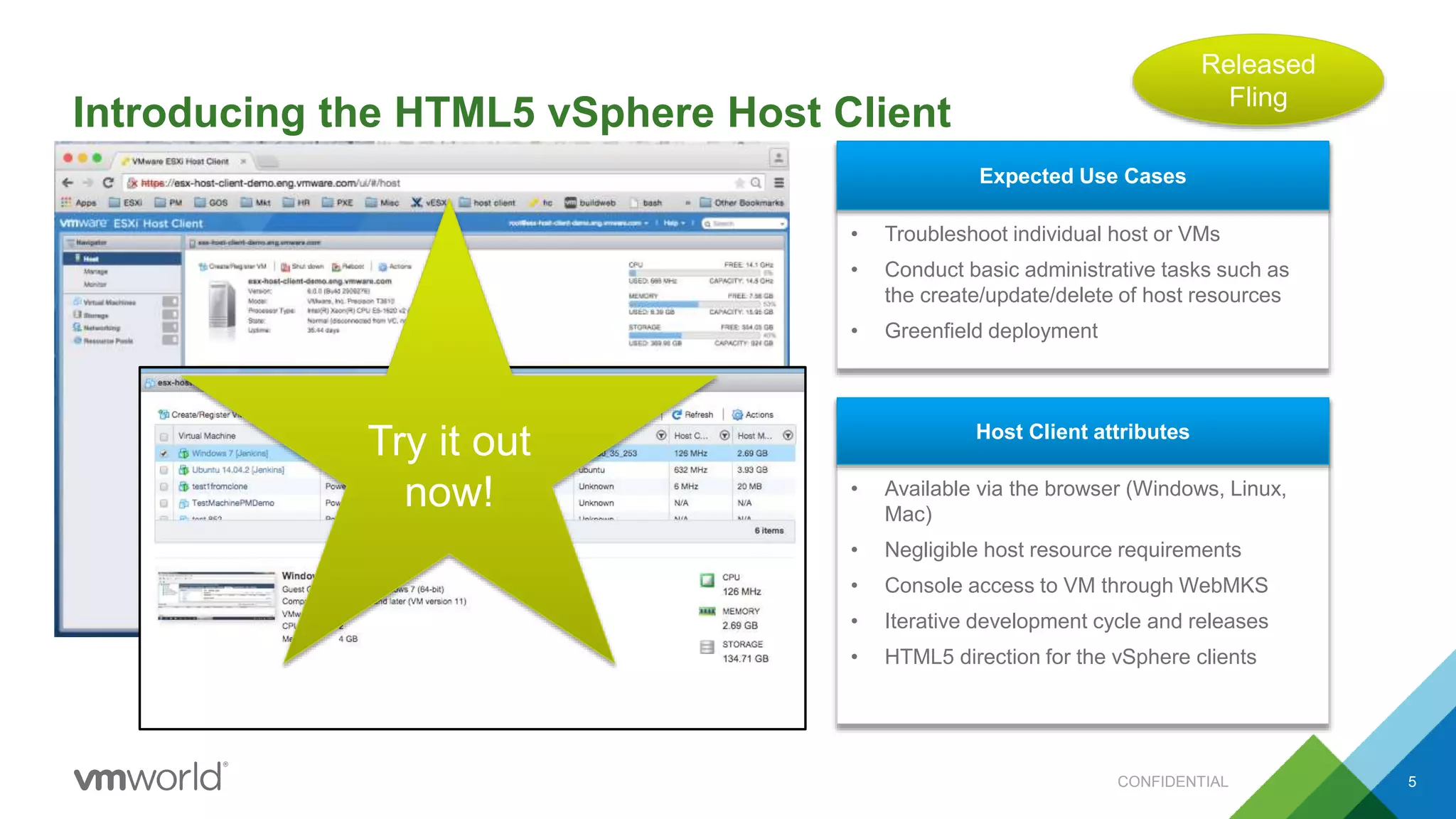Screen dimensions: 1456x819
Task: Open the Chrome hamburger menu
Action: [779, 183]
